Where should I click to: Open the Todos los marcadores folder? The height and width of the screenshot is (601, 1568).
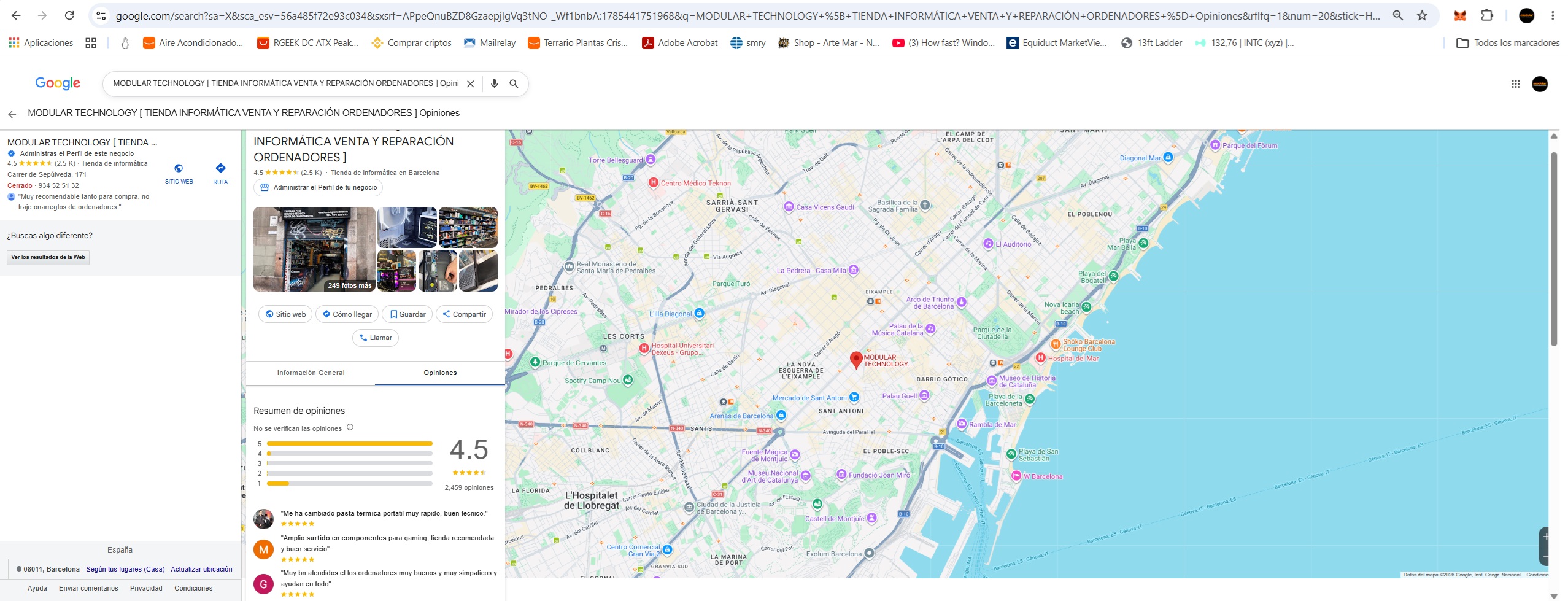coord(1508,43)
